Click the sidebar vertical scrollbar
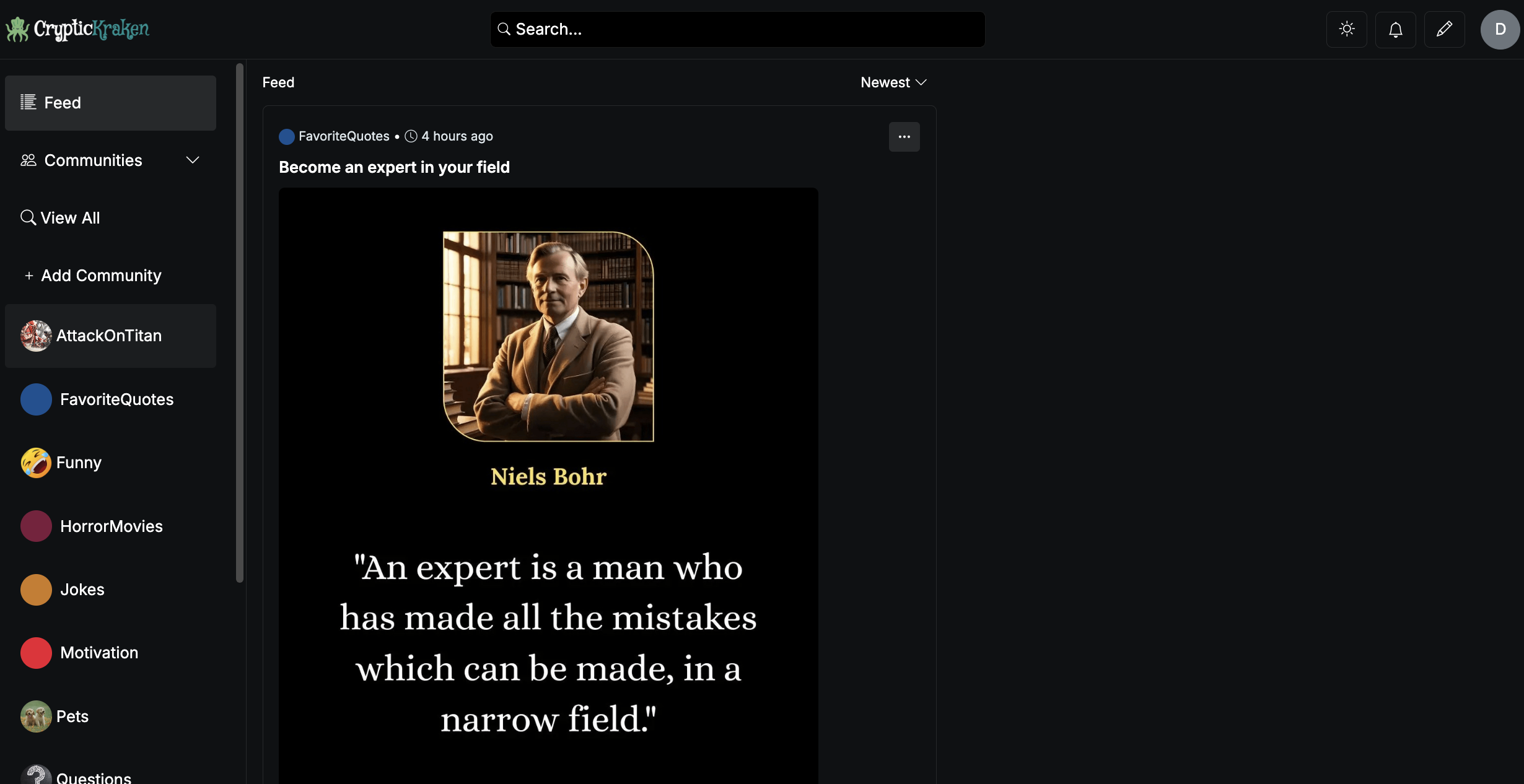 pyautogui.click(x=240, y=322)
